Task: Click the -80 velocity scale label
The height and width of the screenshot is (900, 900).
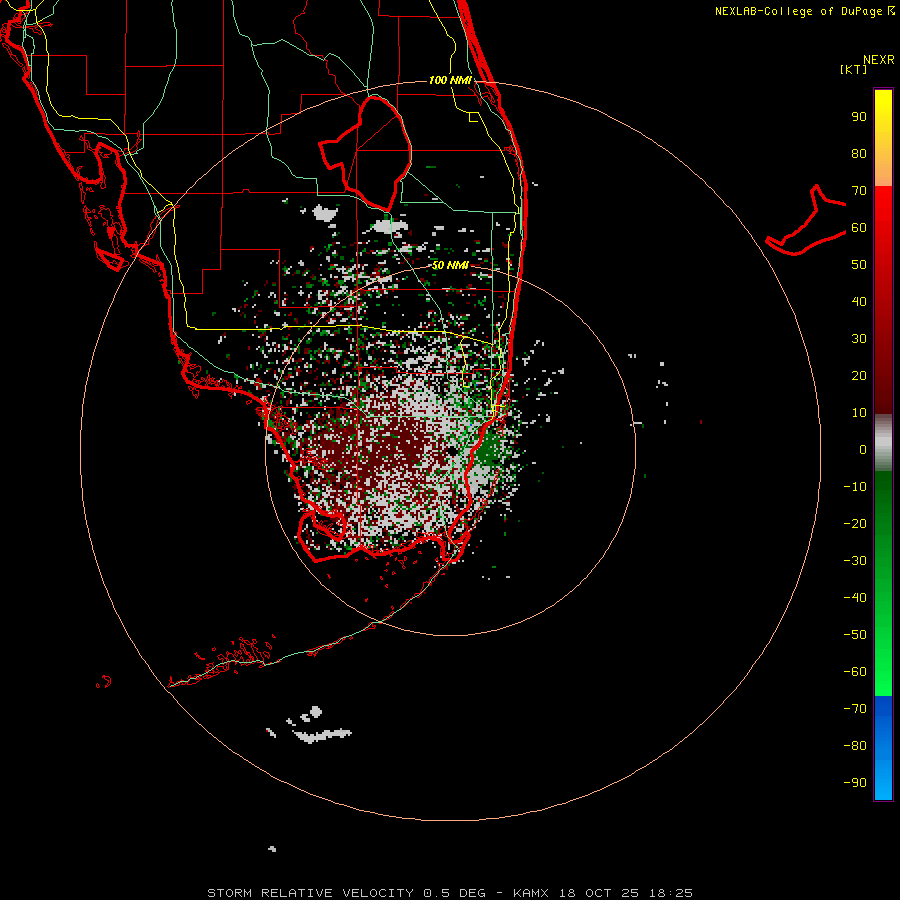Action: 855,746
